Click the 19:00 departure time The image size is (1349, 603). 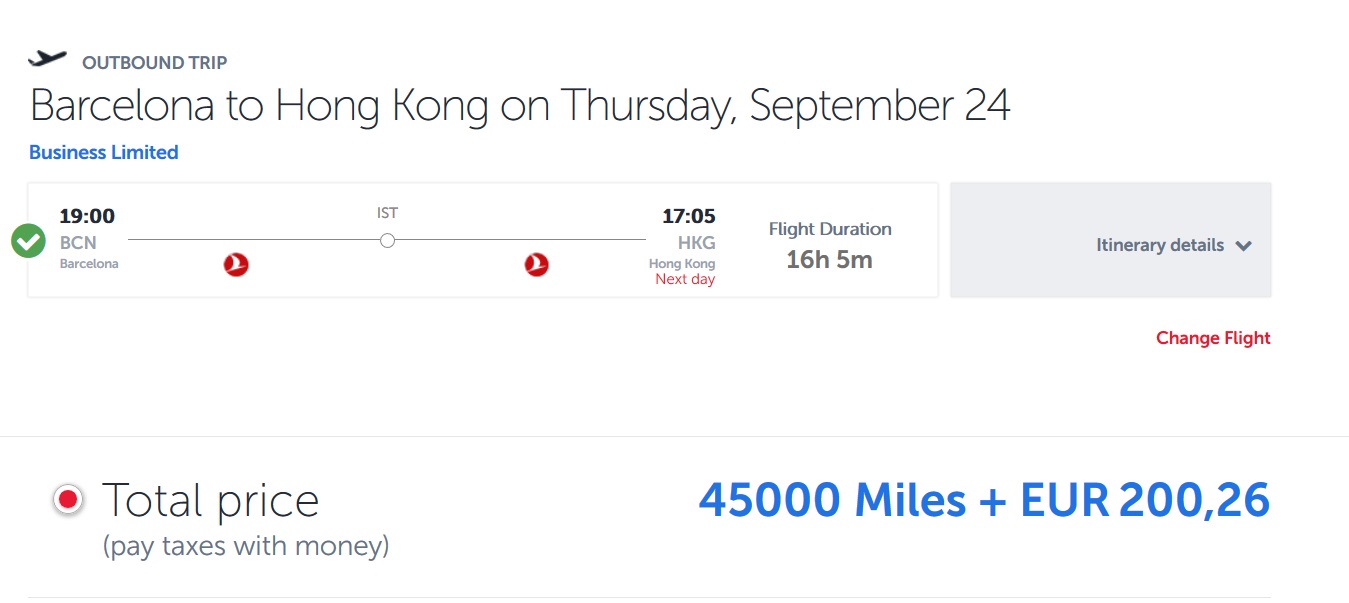87,216
